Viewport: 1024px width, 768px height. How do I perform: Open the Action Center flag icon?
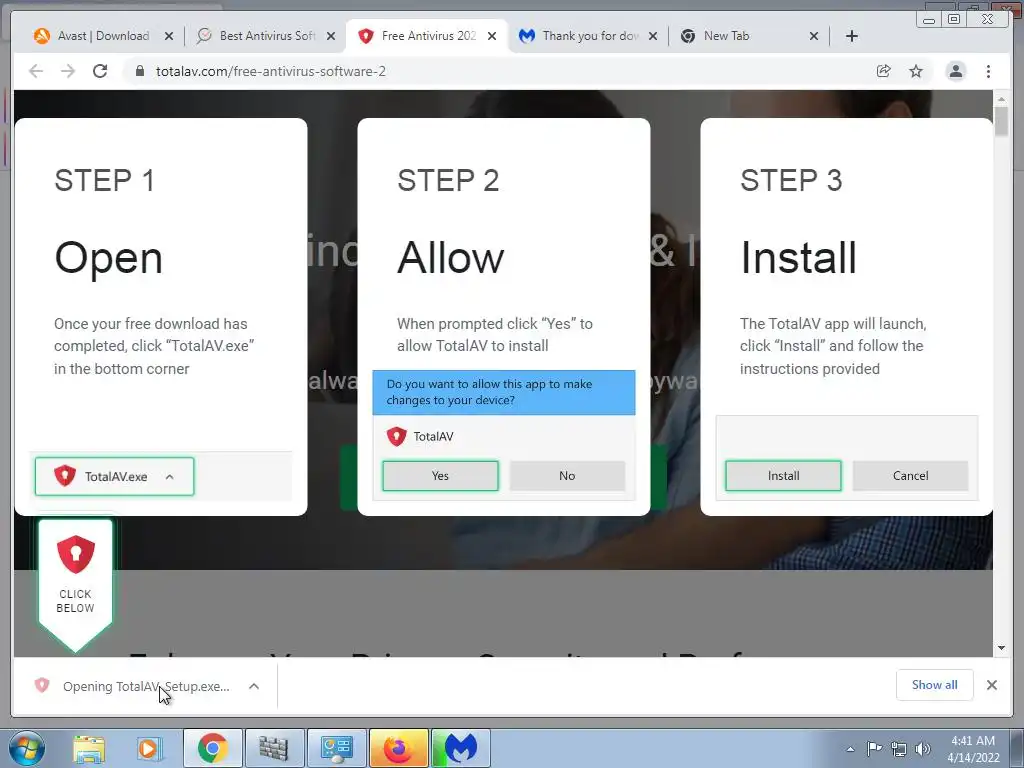click(874, 749)
